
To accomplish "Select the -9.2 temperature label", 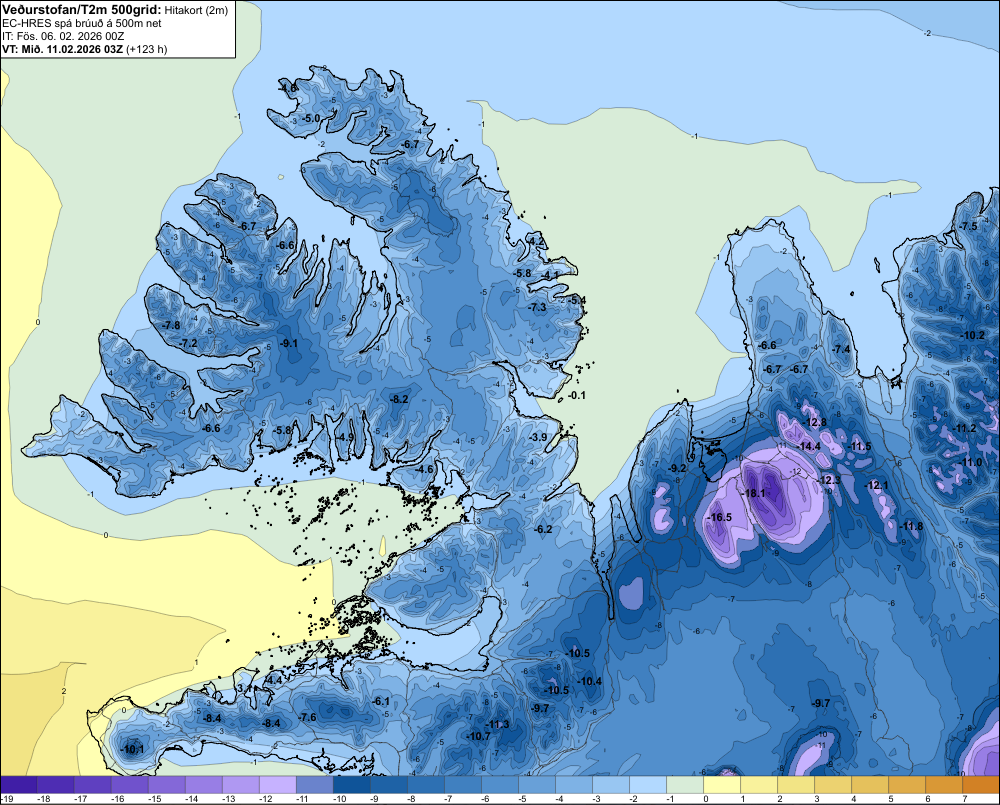I will click(x=677, y=468).
